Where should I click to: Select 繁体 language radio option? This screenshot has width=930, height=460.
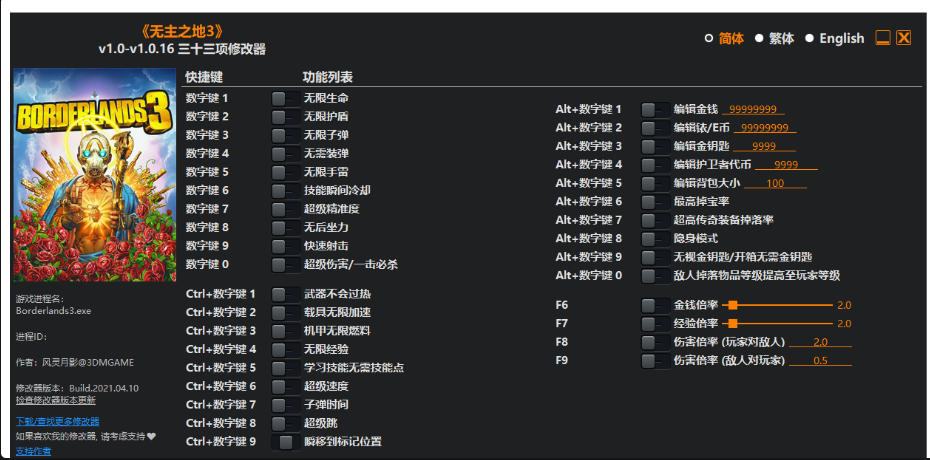pyautogui.click(x=775, y=39)
